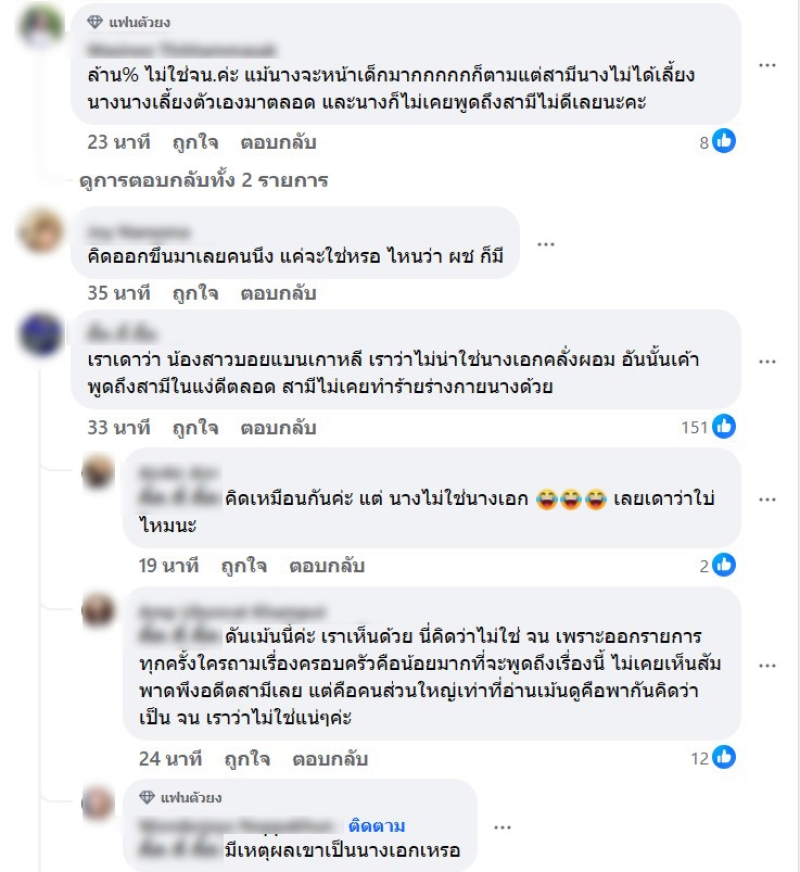Open avatar of the first commenter
The width and height of the screenshot is (800, 872).
(41, 26)
